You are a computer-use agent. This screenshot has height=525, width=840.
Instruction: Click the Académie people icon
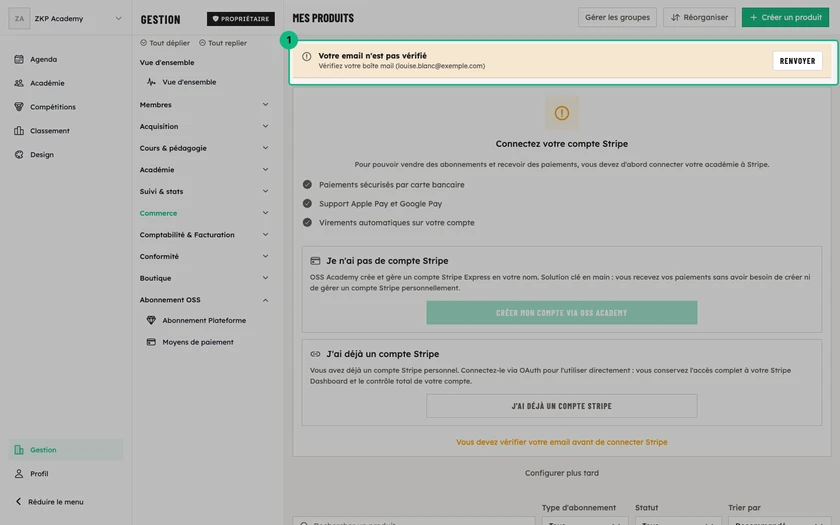point(19,83)
